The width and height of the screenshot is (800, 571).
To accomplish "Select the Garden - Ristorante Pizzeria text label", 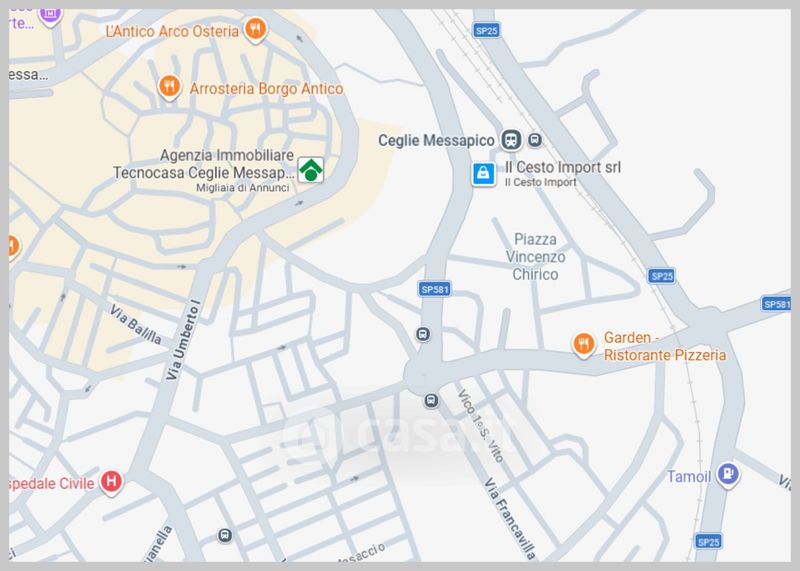I will [x=665, y=346].
